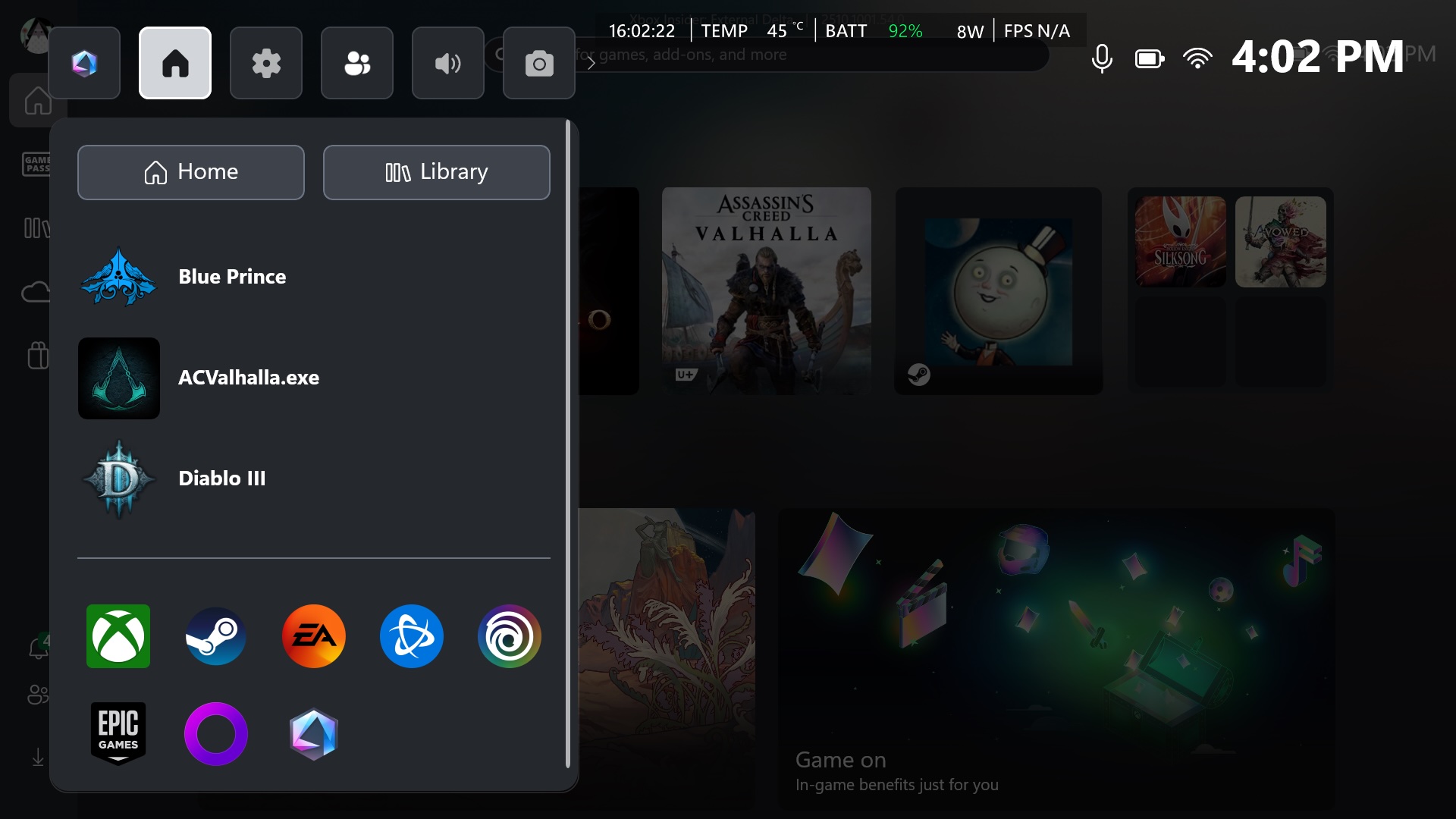Launch Steam from the launcher row
Image resolution: width=1456 pixels, height=819 pixels.
pos(216,636)
